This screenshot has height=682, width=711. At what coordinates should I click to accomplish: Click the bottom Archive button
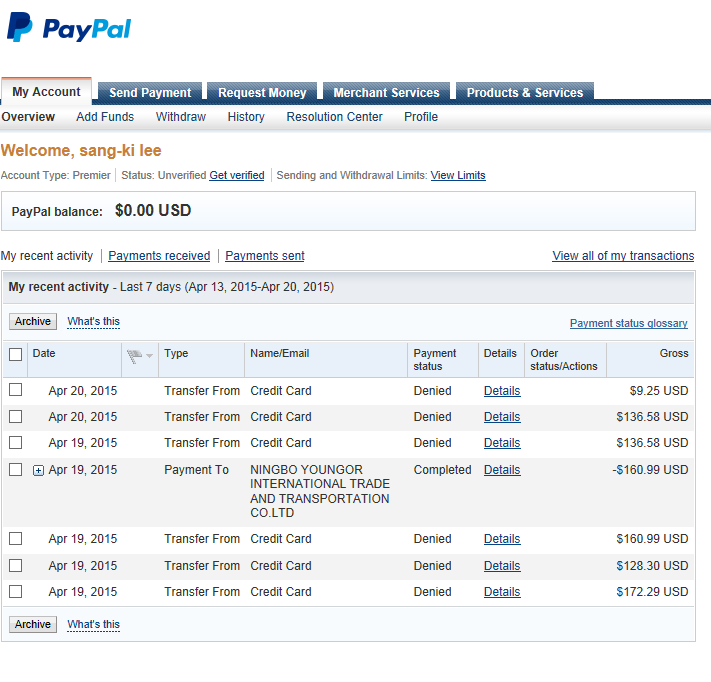[x=33, y=624]
